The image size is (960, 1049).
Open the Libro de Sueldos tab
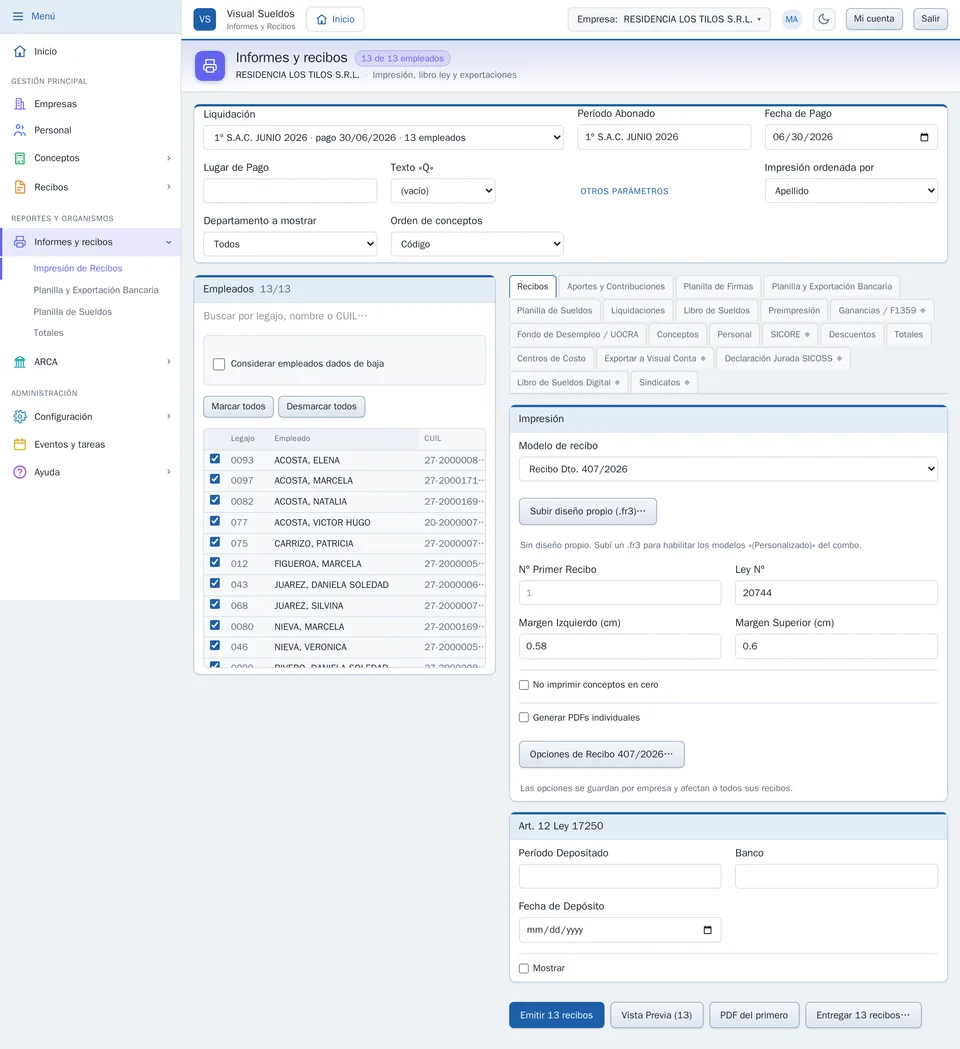[x=716, y=310]
